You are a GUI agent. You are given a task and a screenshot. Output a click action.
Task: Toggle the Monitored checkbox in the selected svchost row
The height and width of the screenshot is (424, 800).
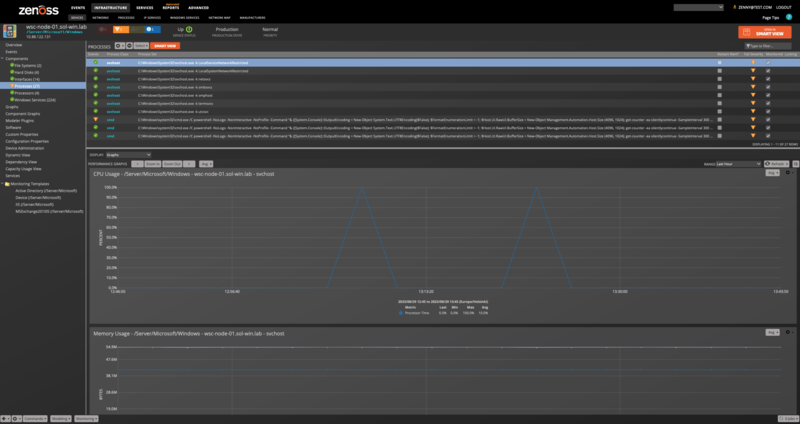(x=768, y=63)
